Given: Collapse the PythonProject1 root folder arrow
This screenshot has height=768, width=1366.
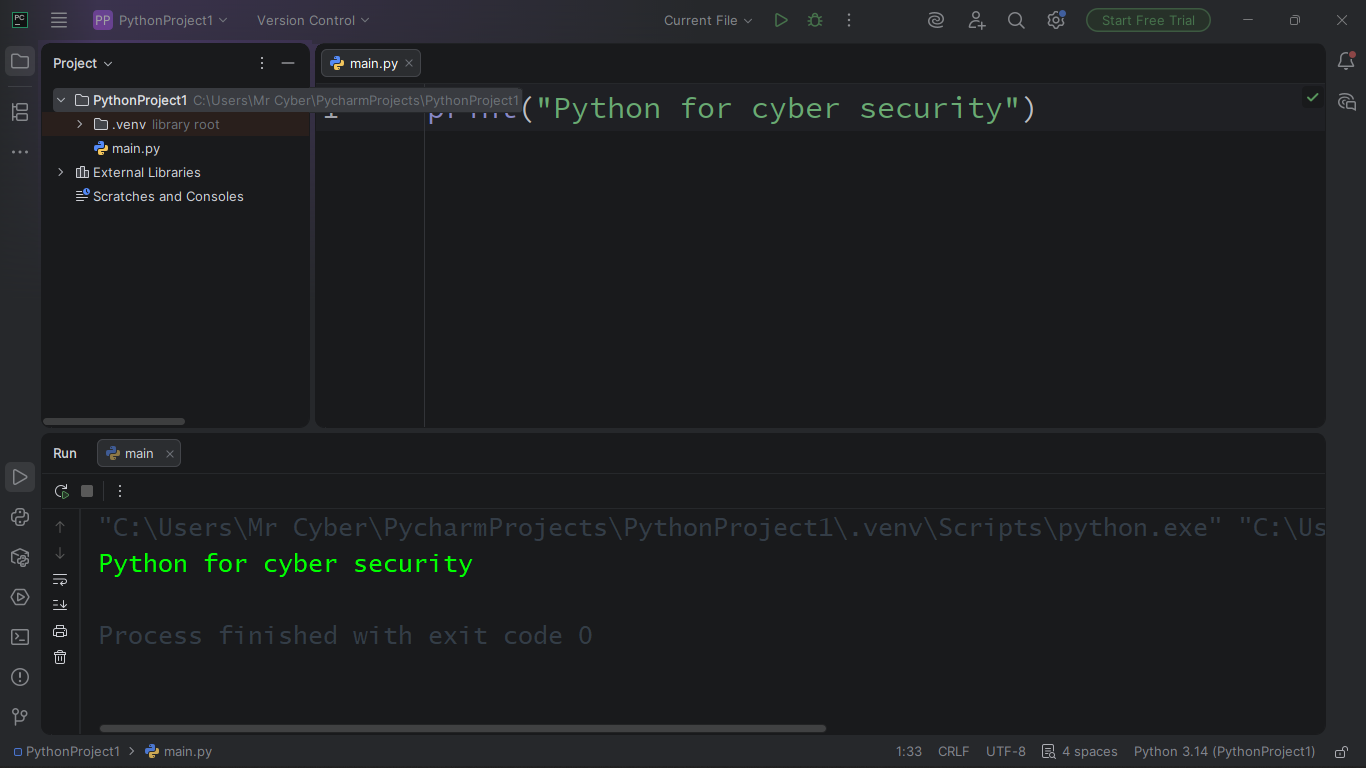Looking at the screenshot, I should (x=61, y=100).
